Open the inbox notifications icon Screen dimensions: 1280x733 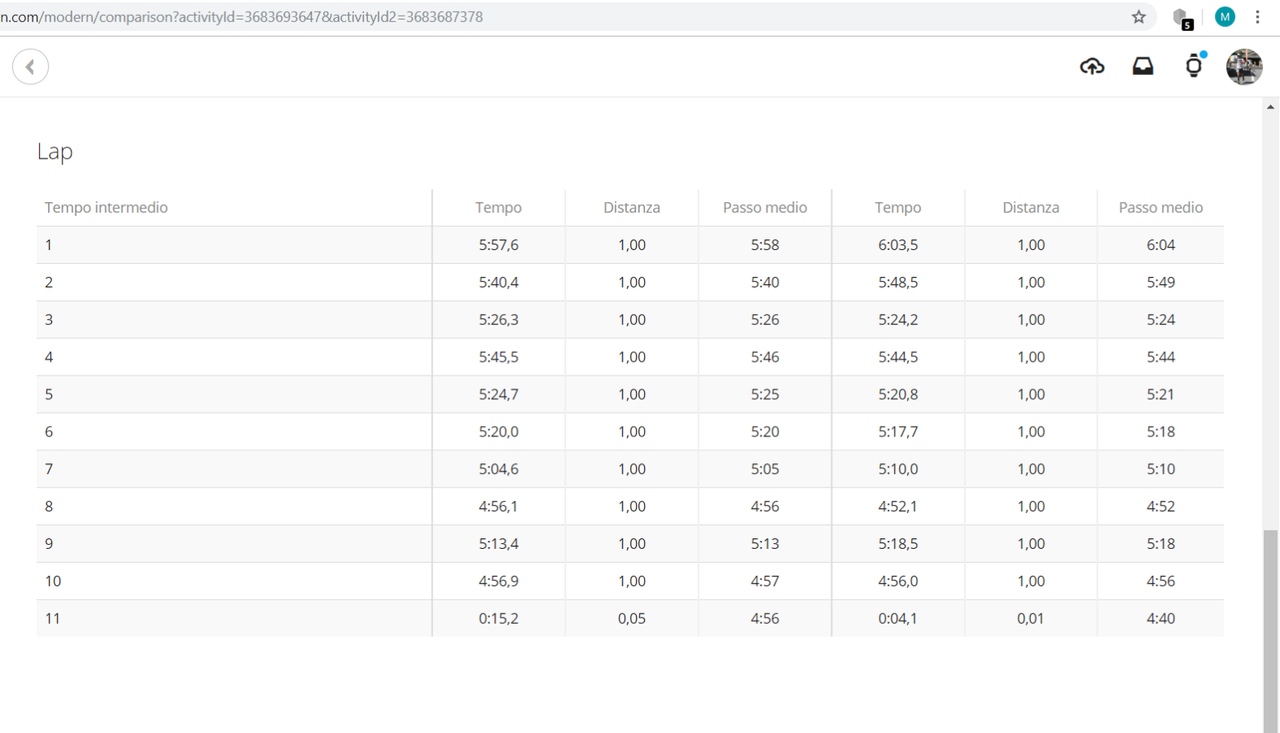tap(1143, 66)
